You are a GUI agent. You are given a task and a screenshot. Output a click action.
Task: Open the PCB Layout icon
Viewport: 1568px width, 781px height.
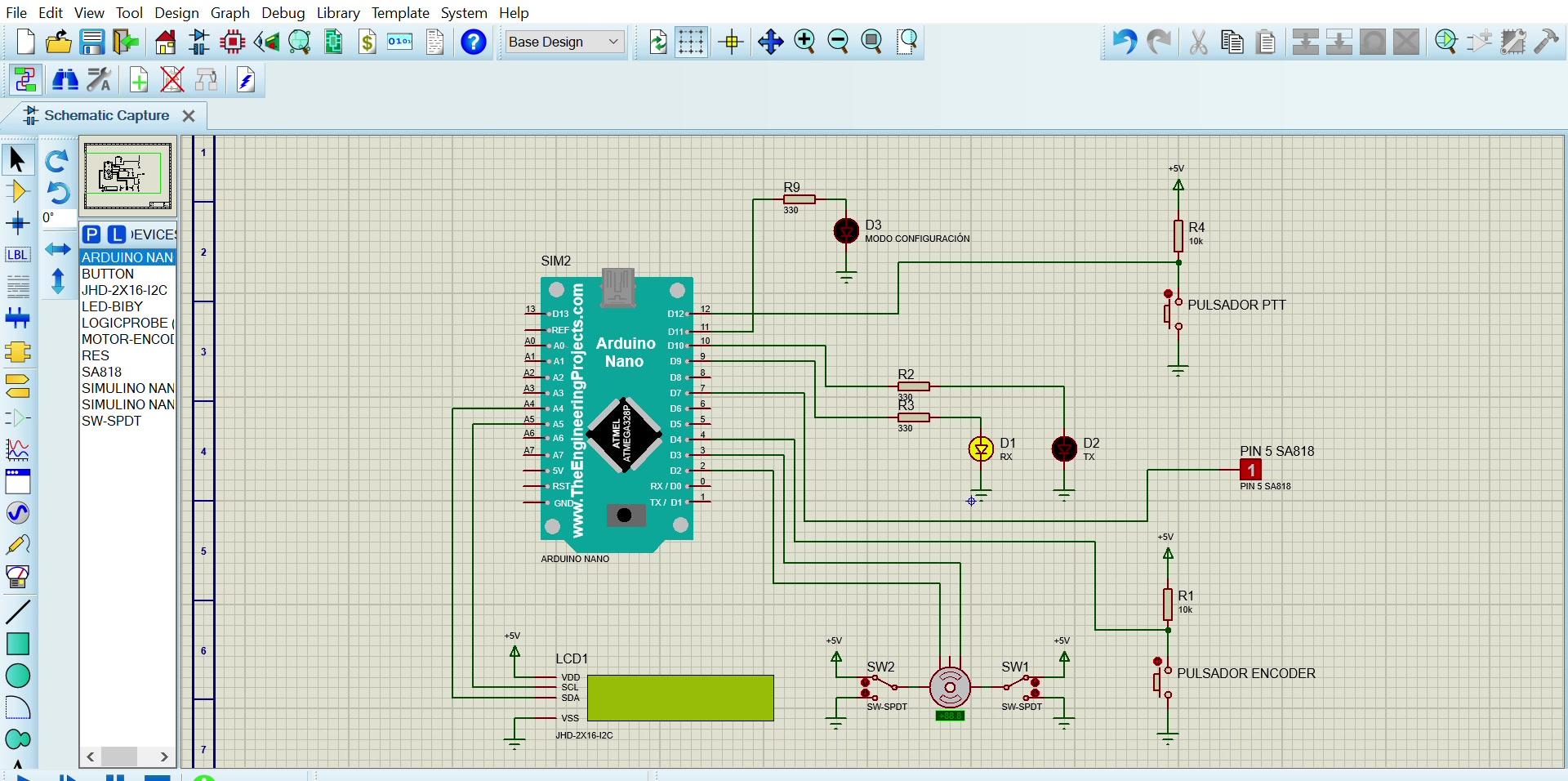[x=233, y=42]
